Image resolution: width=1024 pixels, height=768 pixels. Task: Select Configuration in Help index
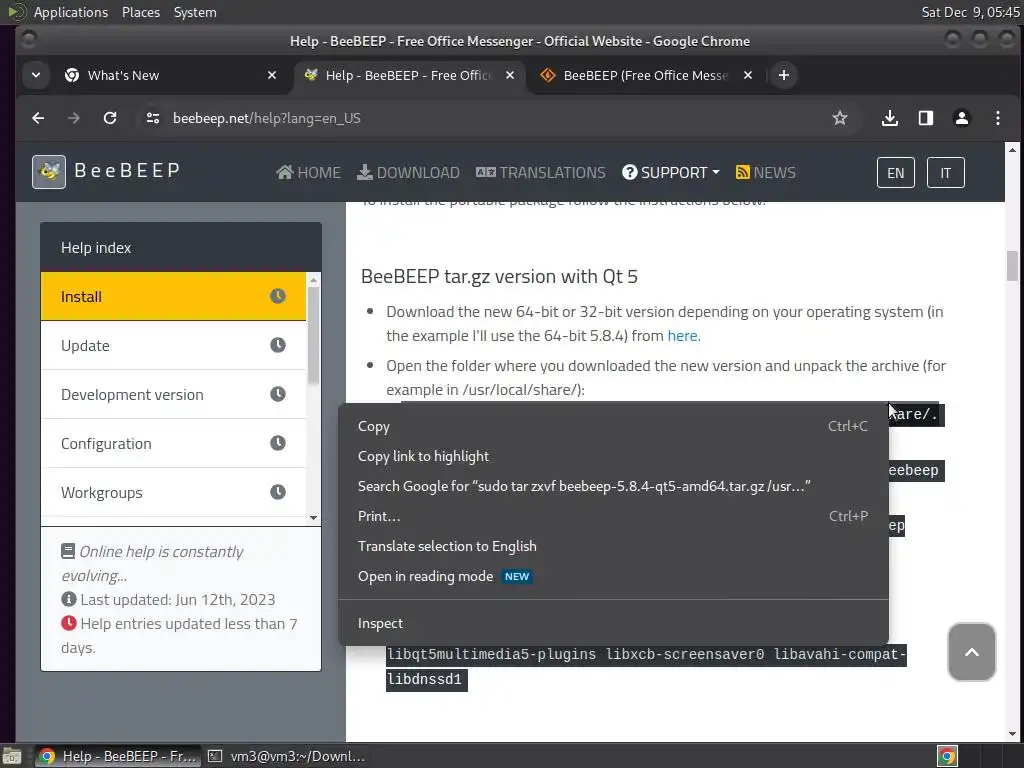tap(173, 443)
